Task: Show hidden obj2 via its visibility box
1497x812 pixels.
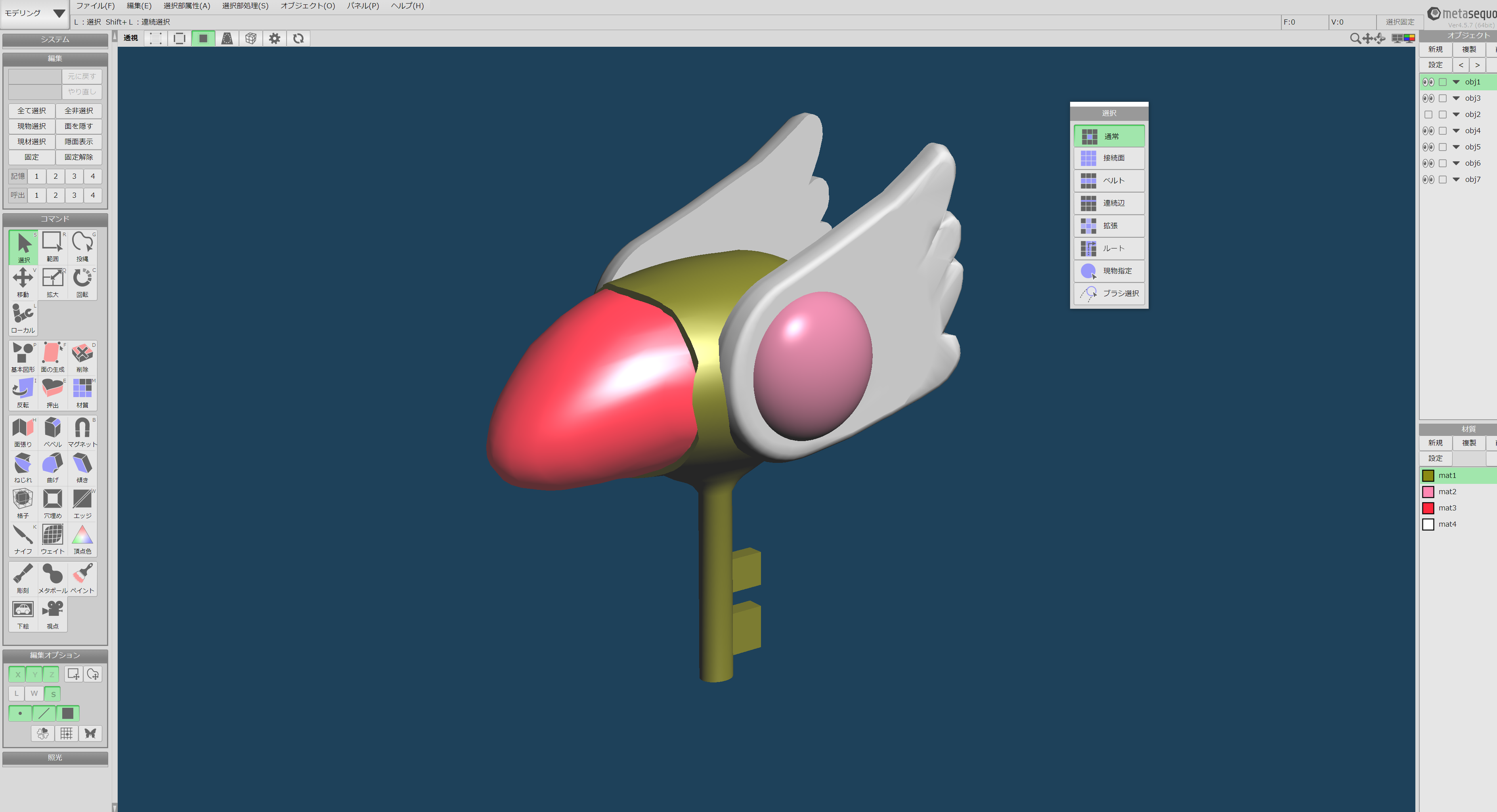Action: pos(1428,115)
